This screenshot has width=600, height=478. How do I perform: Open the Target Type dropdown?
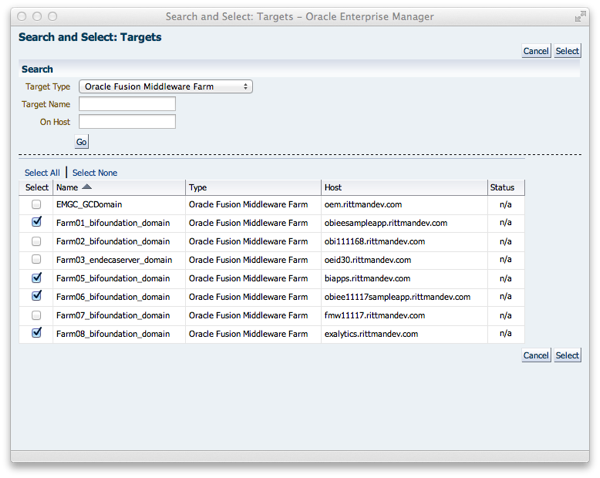tap(166, 86)
